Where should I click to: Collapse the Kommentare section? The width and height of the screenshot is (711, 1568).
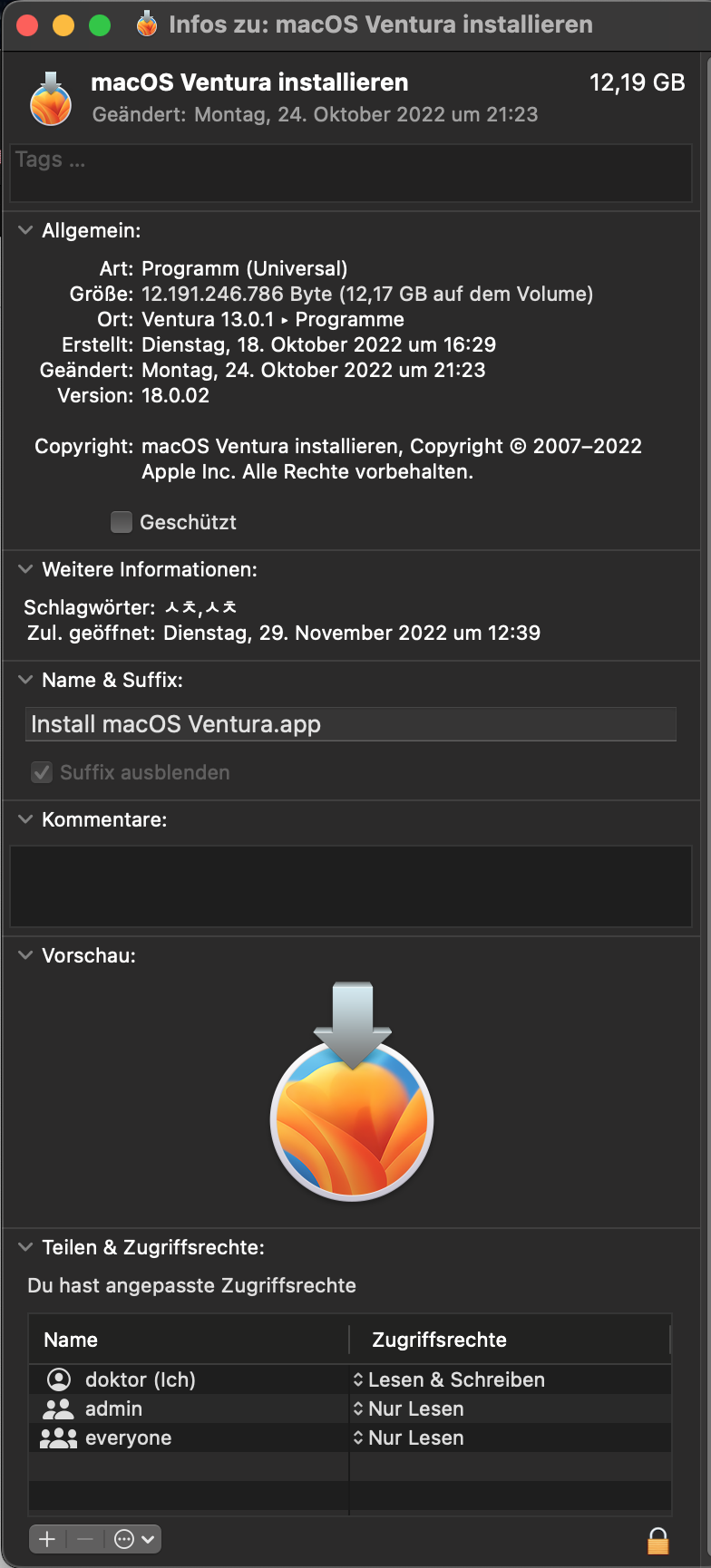(x=25, y=819)
